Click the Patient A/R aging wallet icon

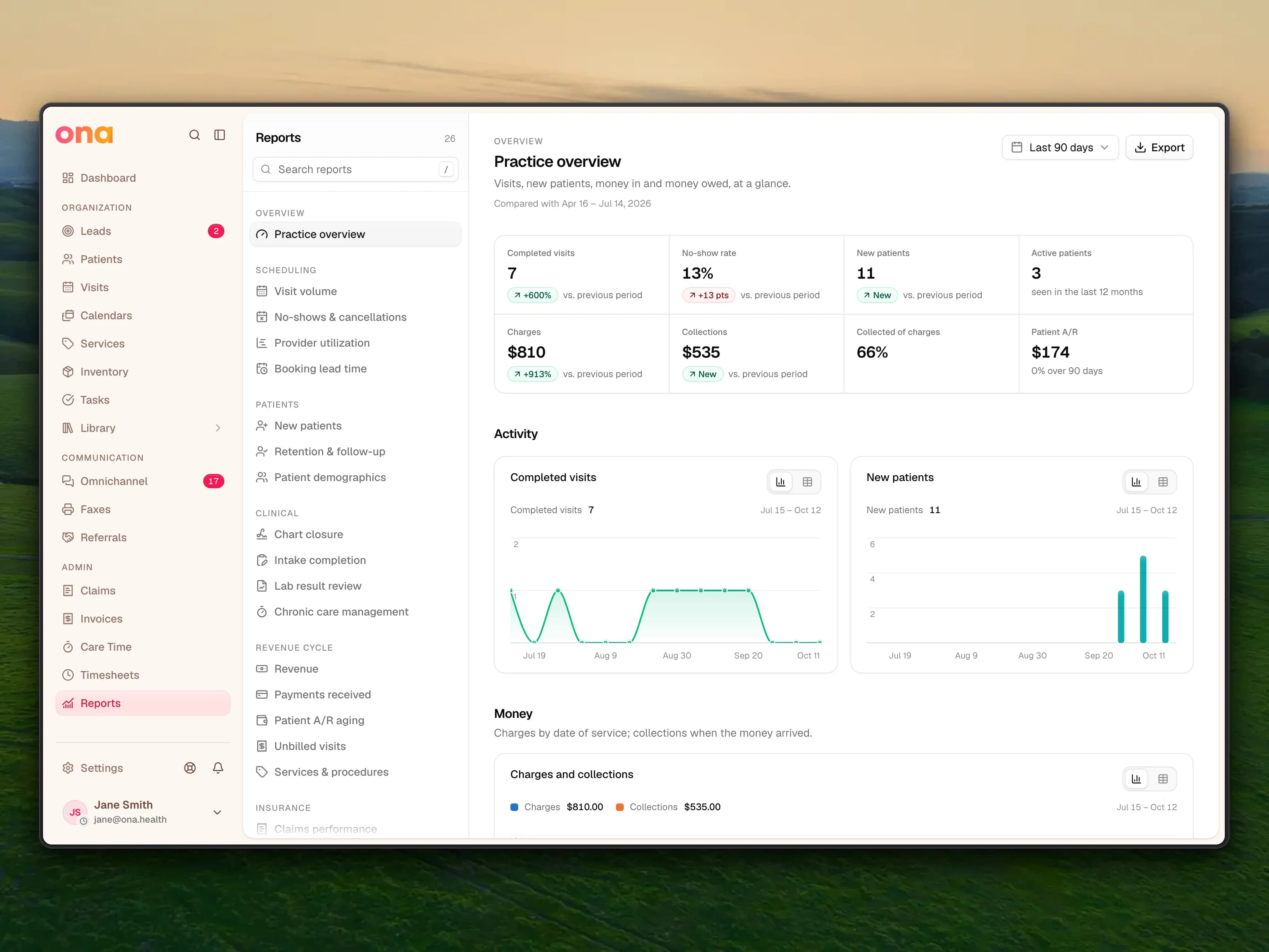coord(261,720)
